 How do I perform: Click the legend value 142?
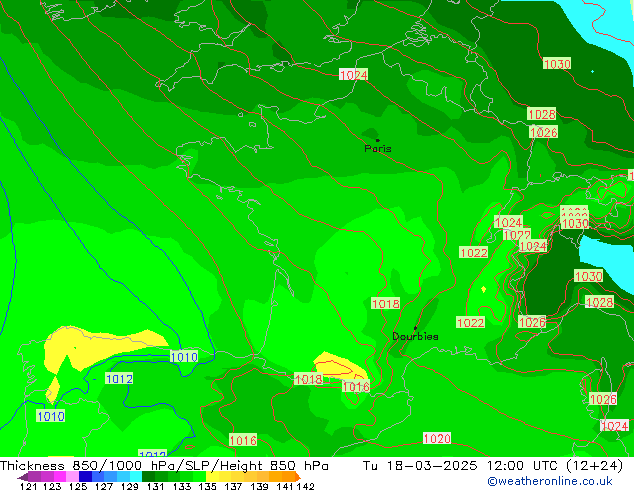tap(305, 486)
